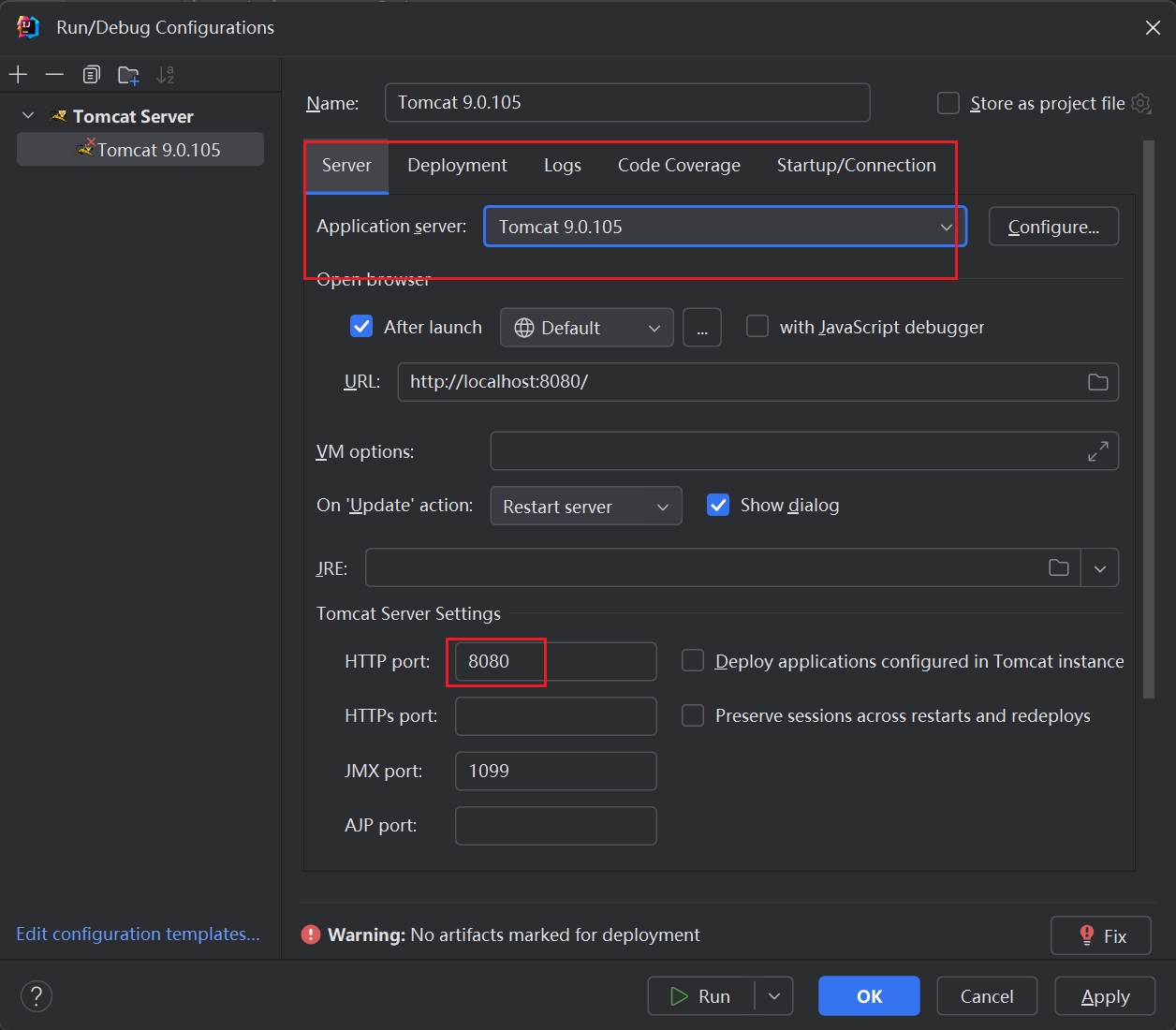Open Edit configuration templates link
The width and height of the screenshot is (1176, 1030).
138,934
